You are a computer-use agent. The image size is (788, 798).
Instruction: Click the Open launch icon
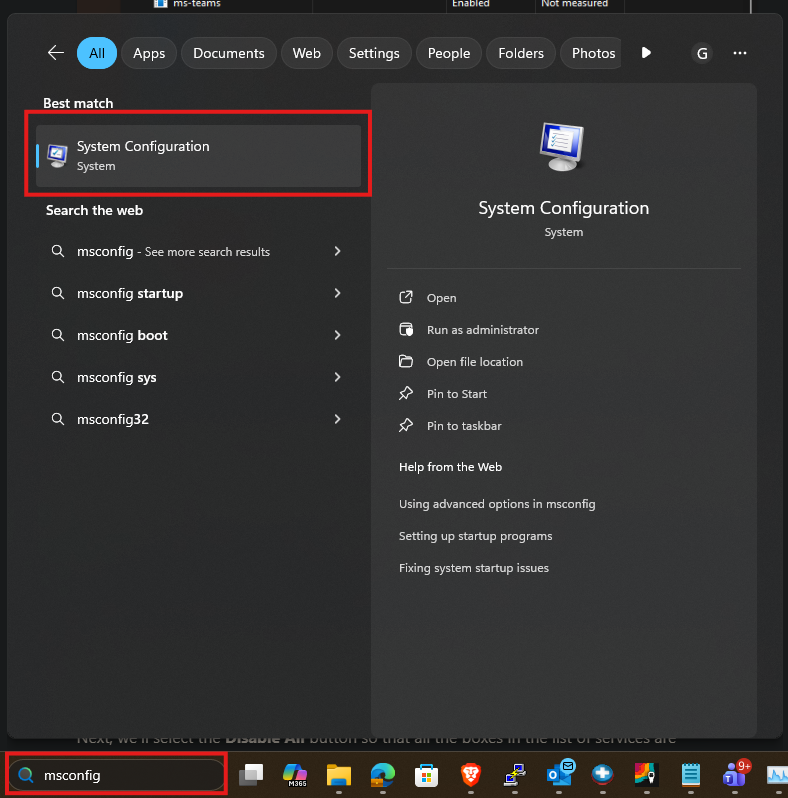pyautogui.click(x=406, y=297)
